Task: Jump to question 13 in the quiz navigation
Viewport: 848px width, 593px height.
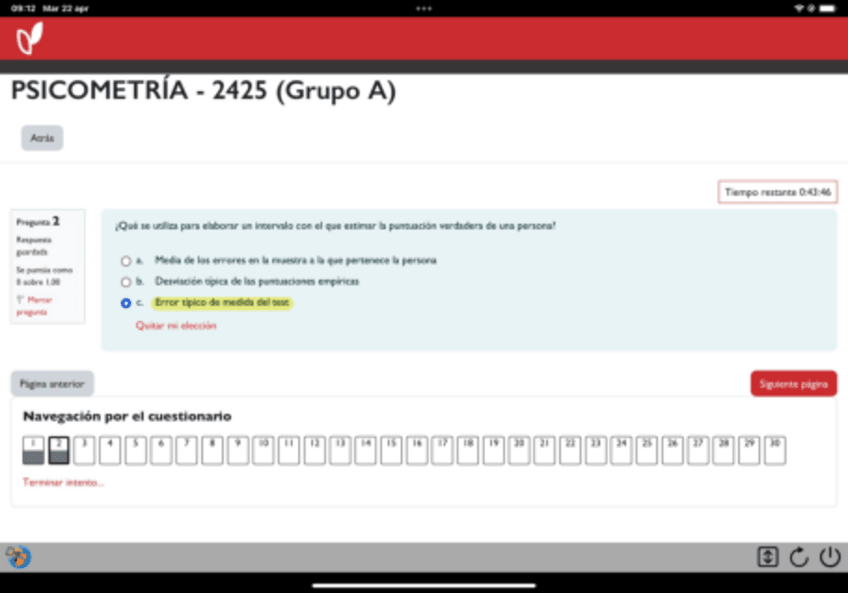Action: coord(340,450)
